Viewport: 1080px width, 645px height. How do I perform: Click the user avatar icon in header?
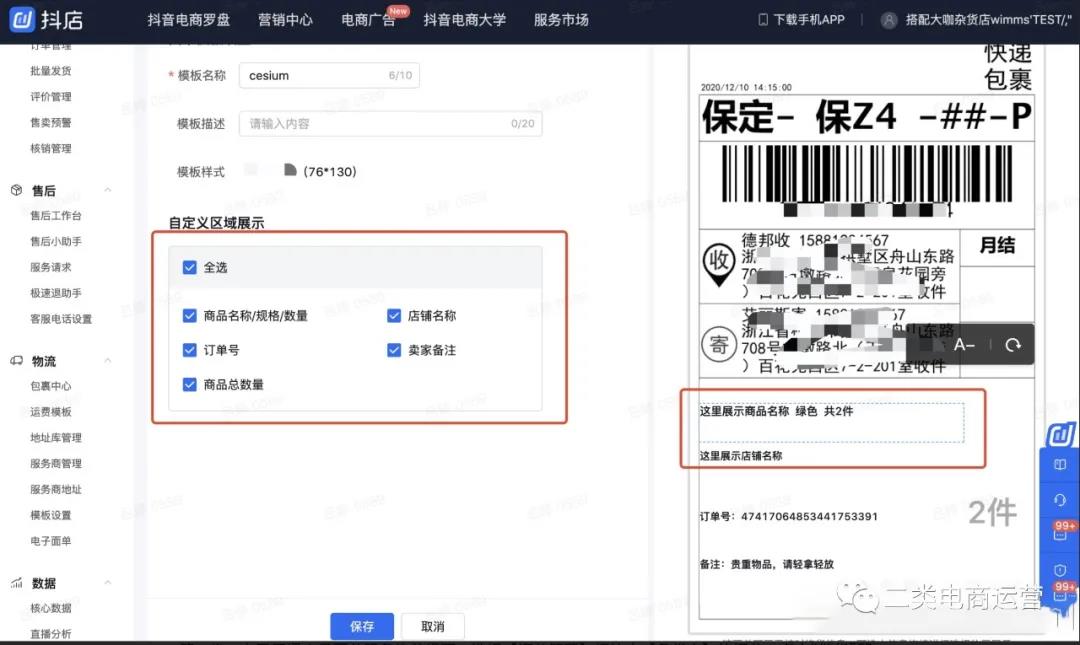[x=888, y=20]
